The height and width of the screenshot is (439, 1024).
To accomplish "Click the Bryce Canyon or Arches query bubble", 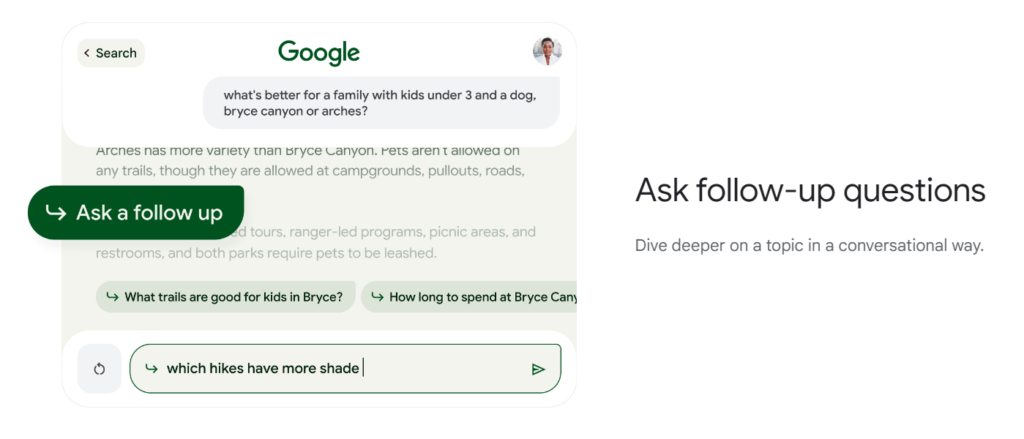I will tap(381, 103).
